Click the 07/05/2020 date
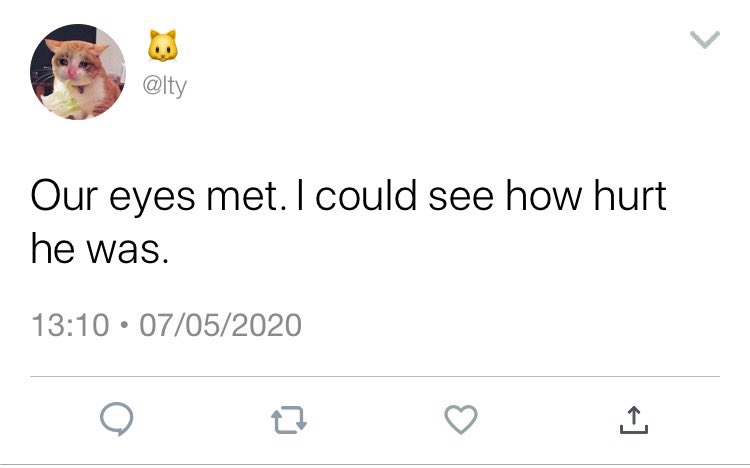 [x=221, y=325]
